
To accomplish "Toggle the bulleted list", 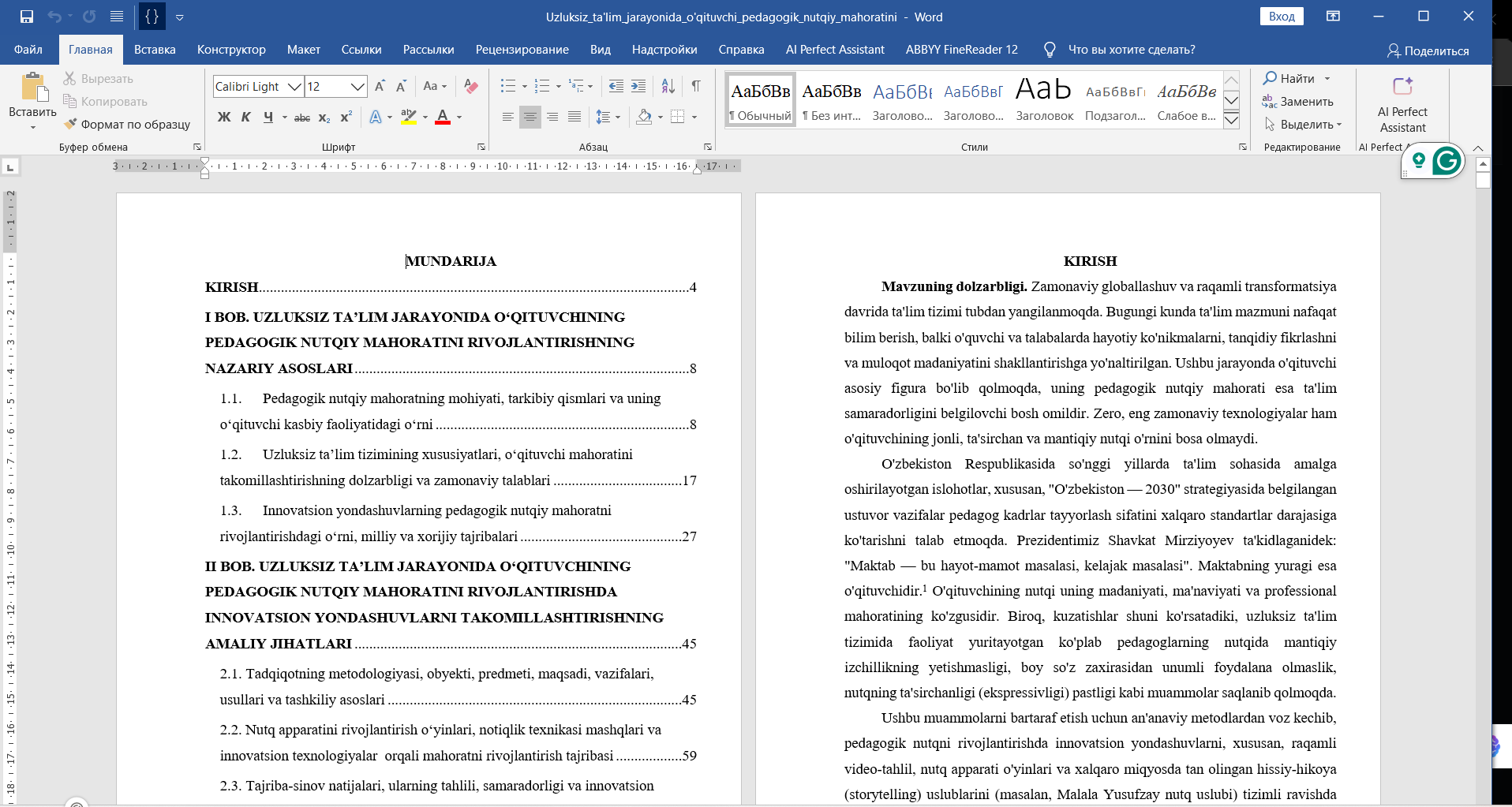I will (x=508, y=86).
